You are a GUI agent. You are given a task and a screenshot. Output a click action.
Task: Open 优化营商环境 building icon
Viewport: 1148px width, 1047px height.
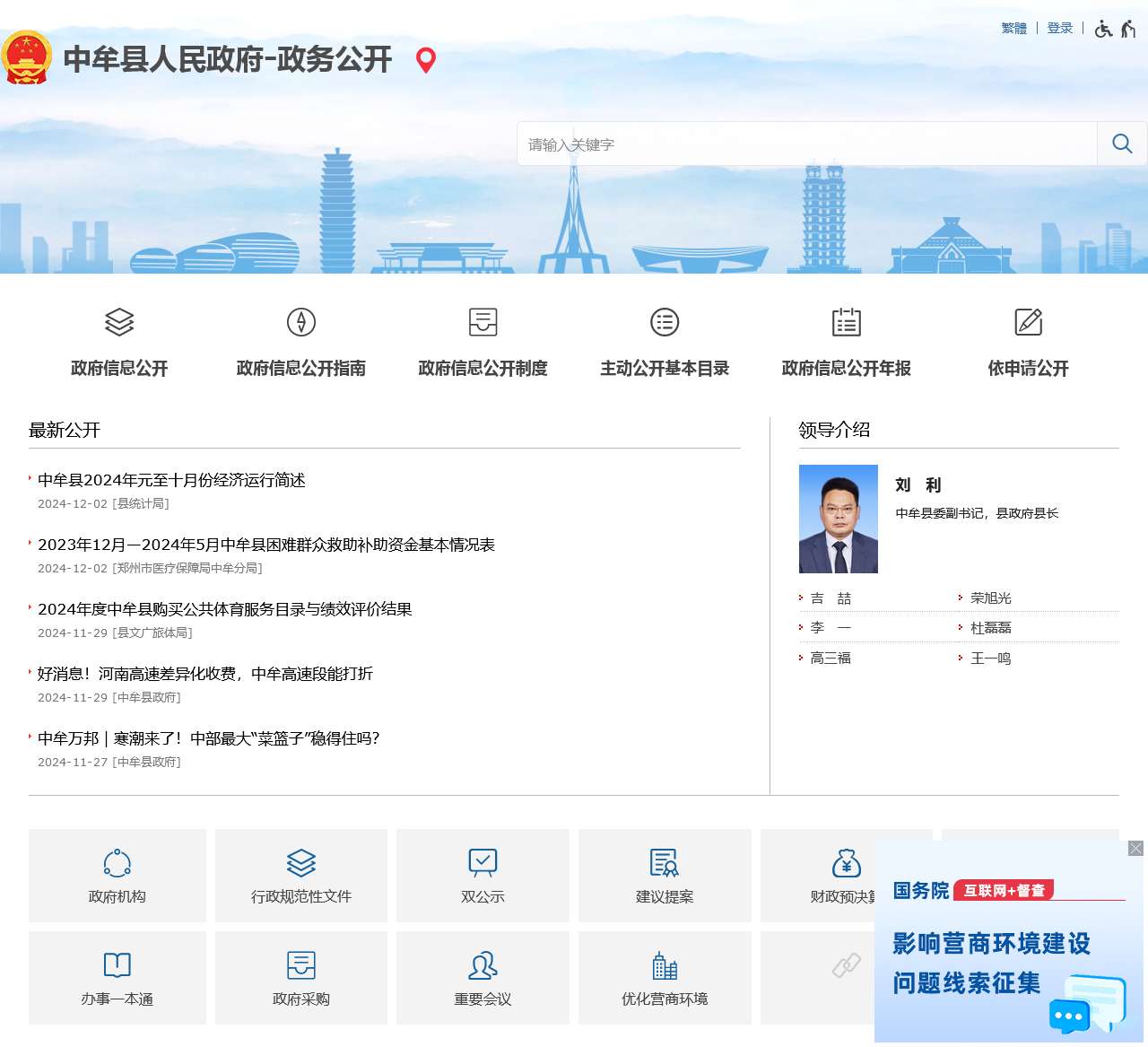pyautogui.click(x=665, y=965)
